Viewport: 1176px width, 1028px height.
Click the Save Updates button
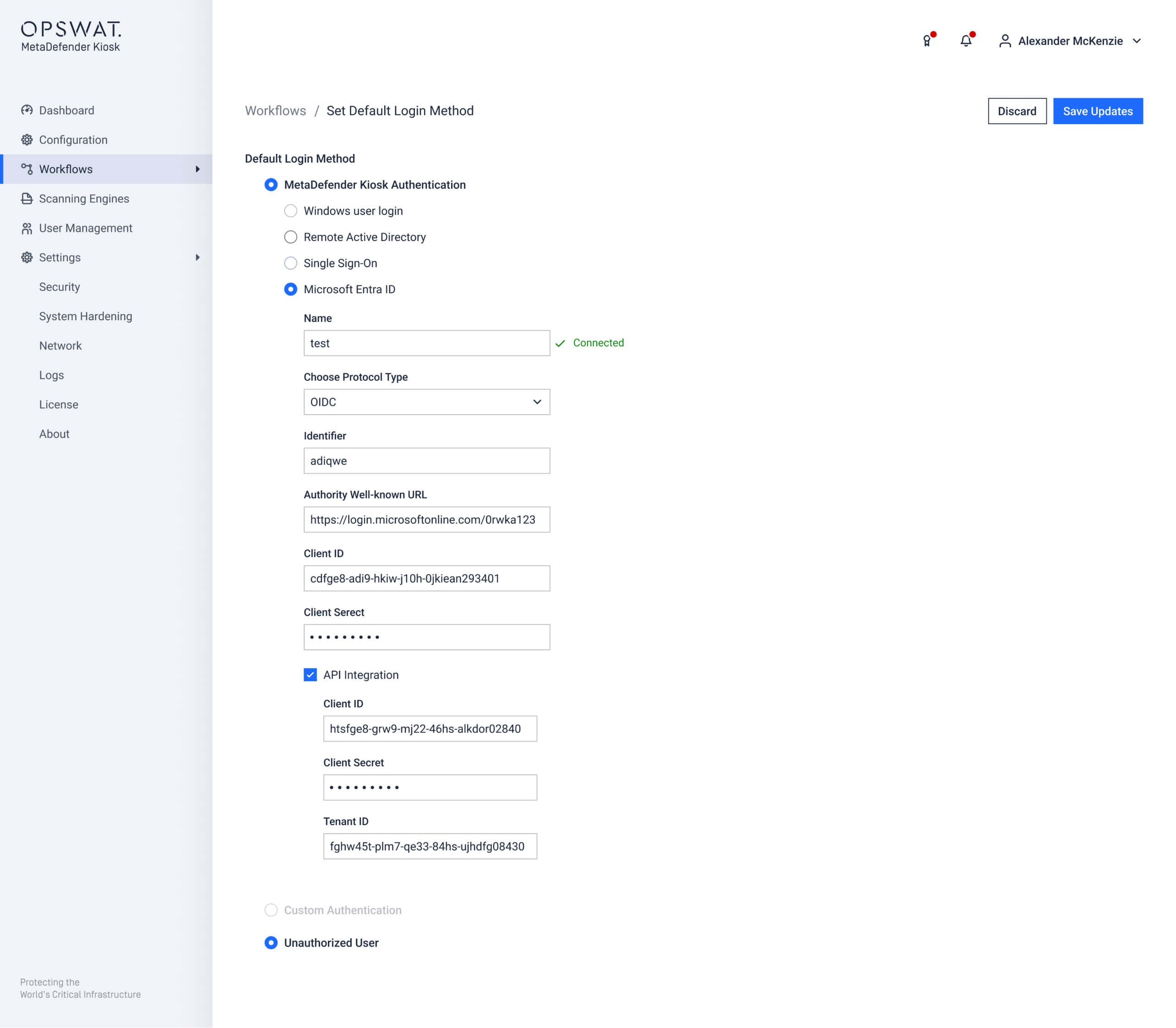point(1097,111)
